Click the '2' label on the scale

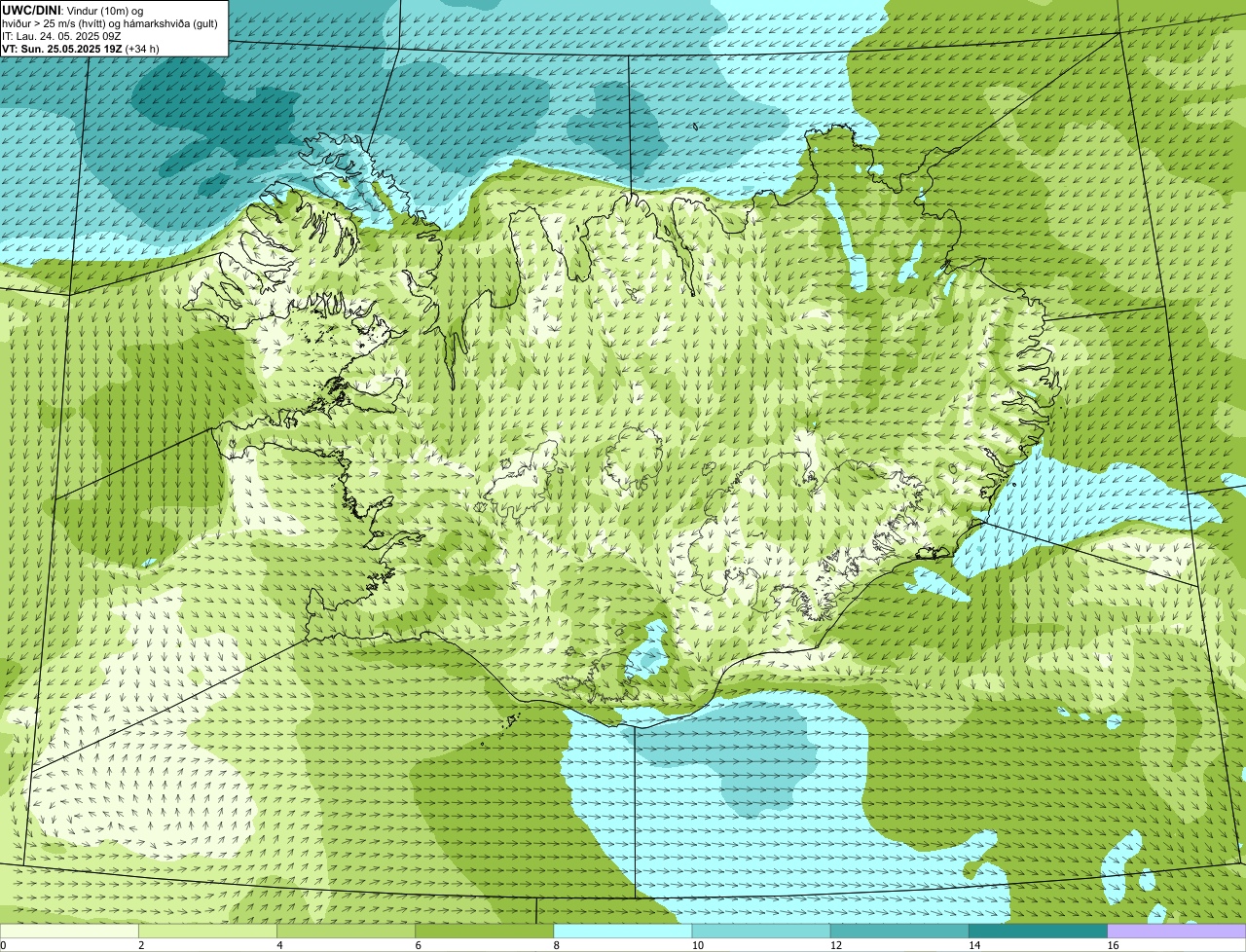tap(141, 945)
